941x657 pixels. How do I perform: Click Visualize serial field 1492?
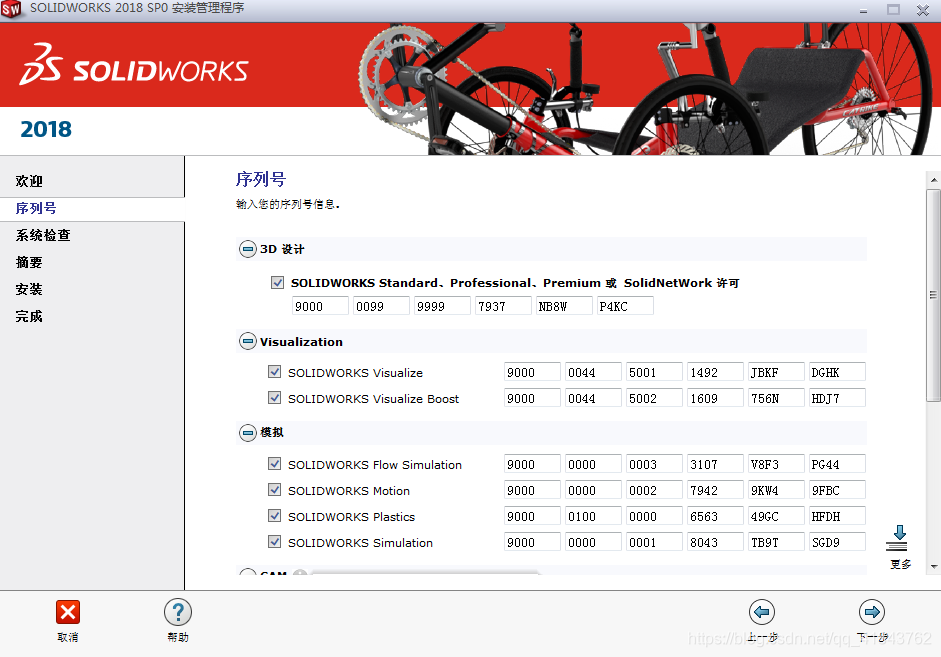[x=715, y=372]
